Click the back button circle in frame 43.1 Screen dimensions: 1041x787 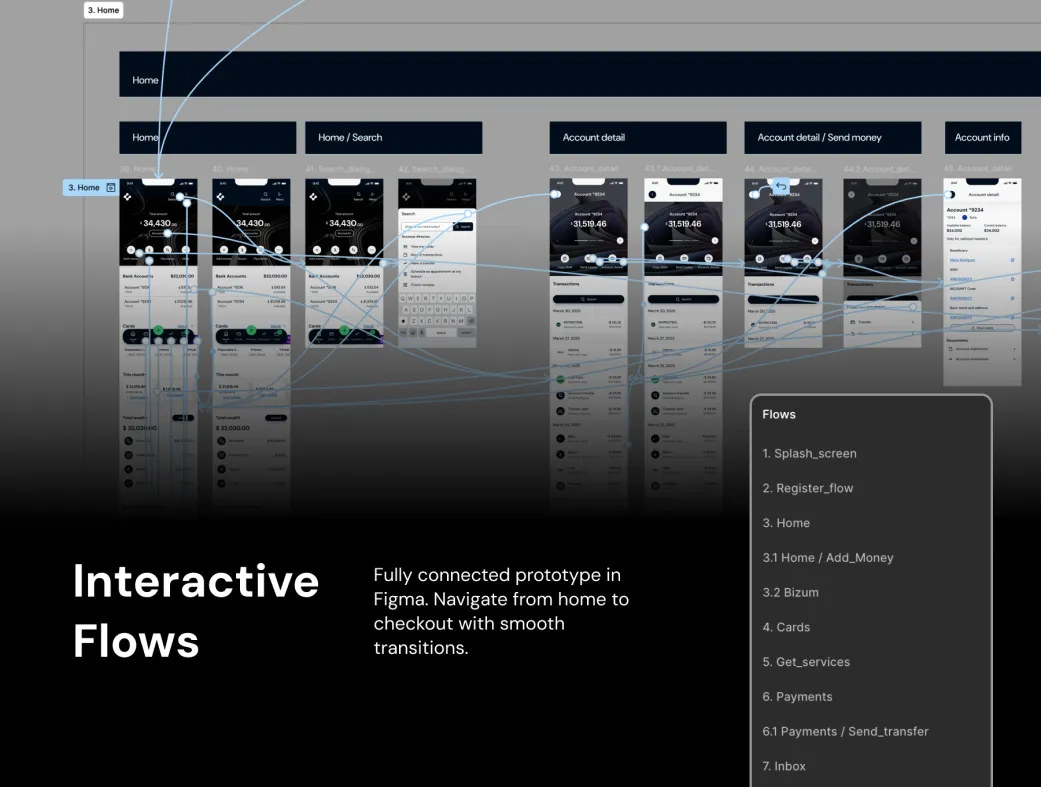point(653,194)
